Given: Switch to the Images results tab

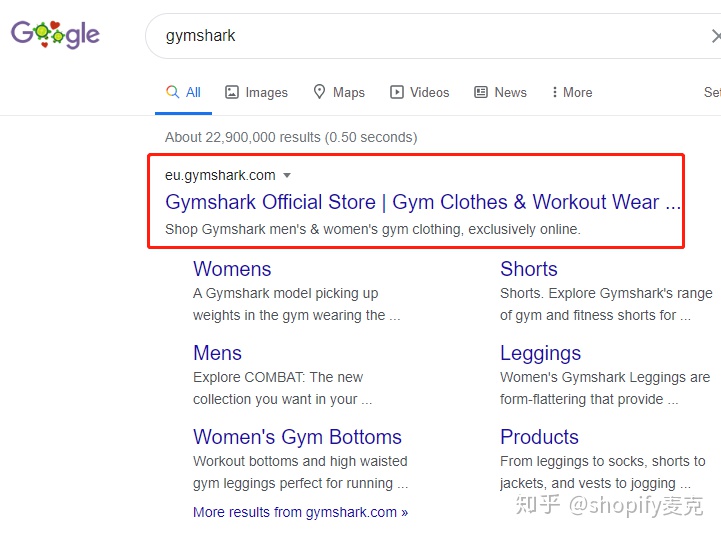Looking at the screenshot, I should tap(266, 92).
